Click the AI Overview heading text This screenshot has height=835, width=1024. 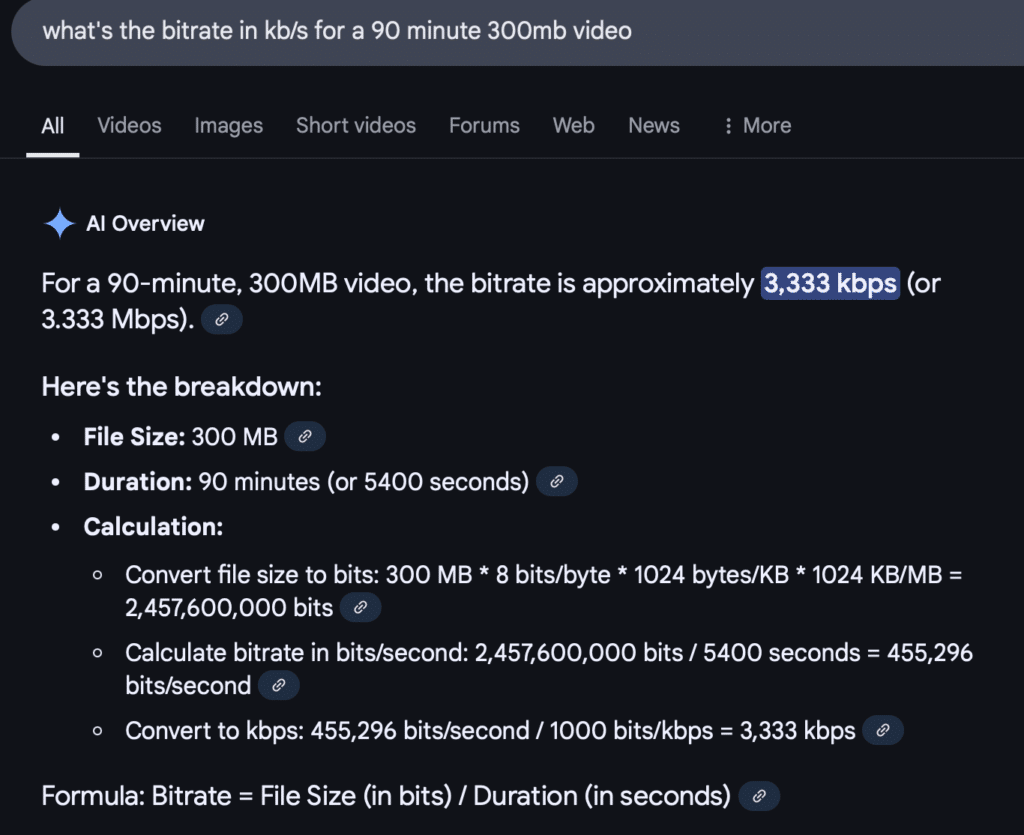tap(145, 224)
